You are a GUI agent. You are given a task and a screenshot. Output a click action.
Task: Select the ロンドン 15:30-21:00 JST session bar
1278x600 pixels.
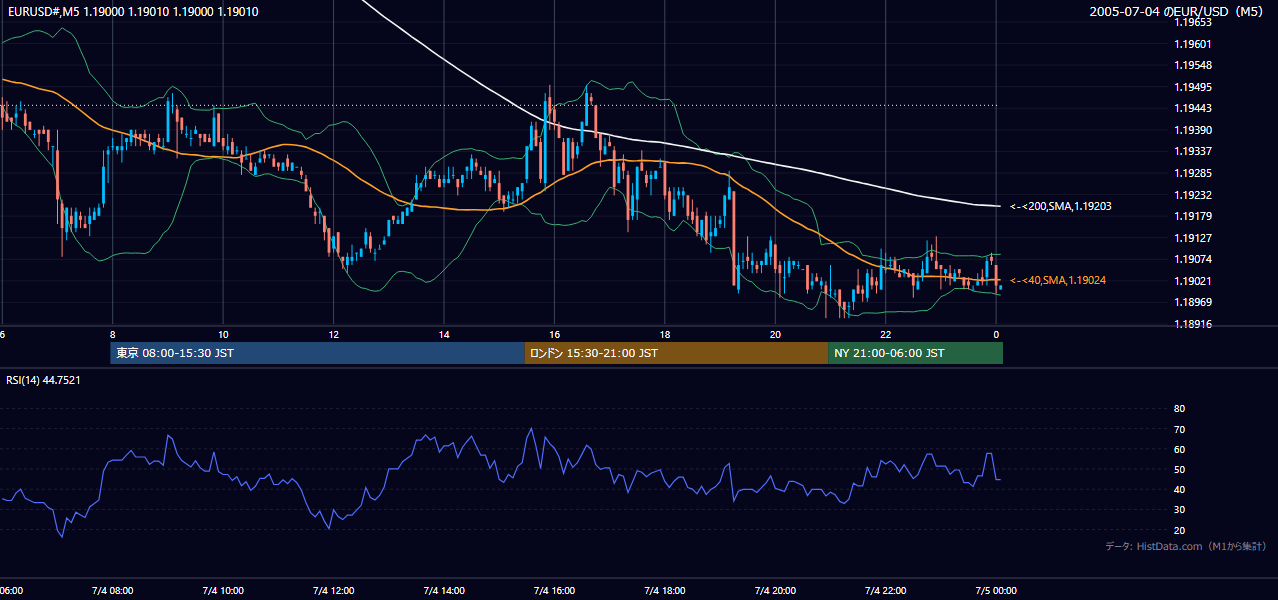pyautogui.click(x=676, y=353)
